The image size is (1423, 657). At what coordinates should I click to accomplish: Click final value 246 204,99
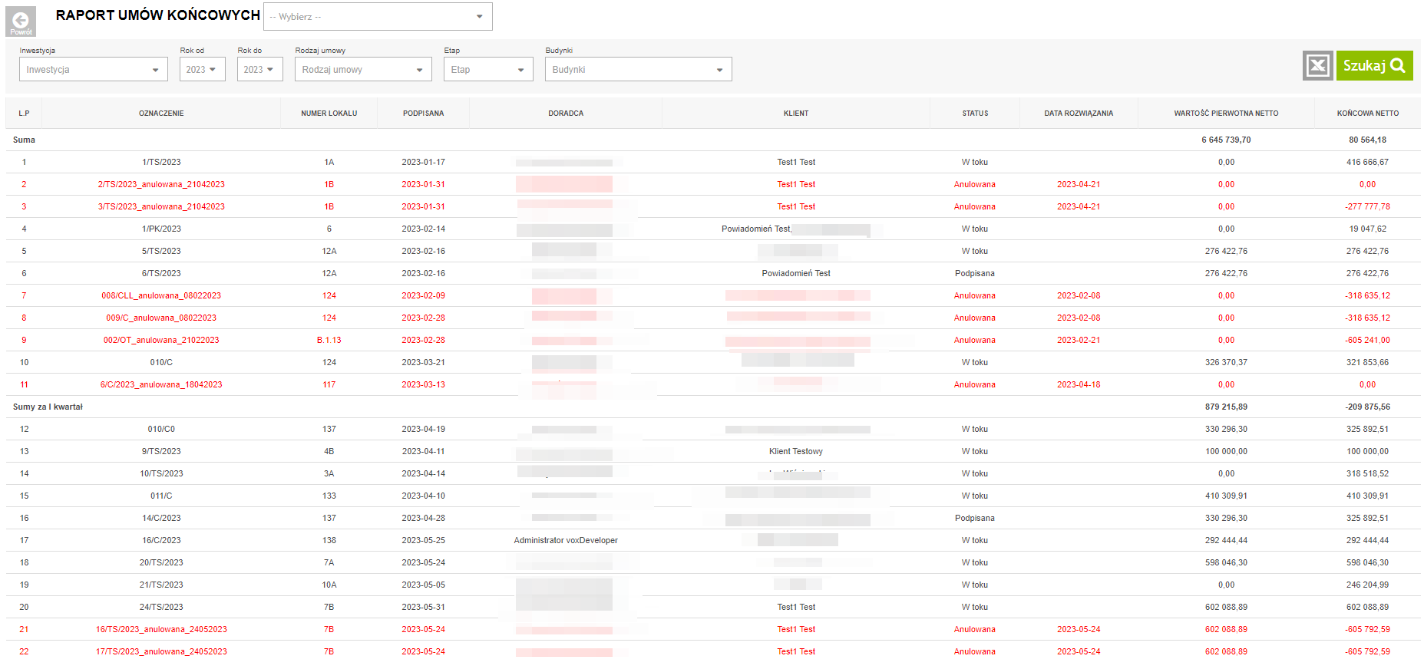click(x=1368, y=585)
